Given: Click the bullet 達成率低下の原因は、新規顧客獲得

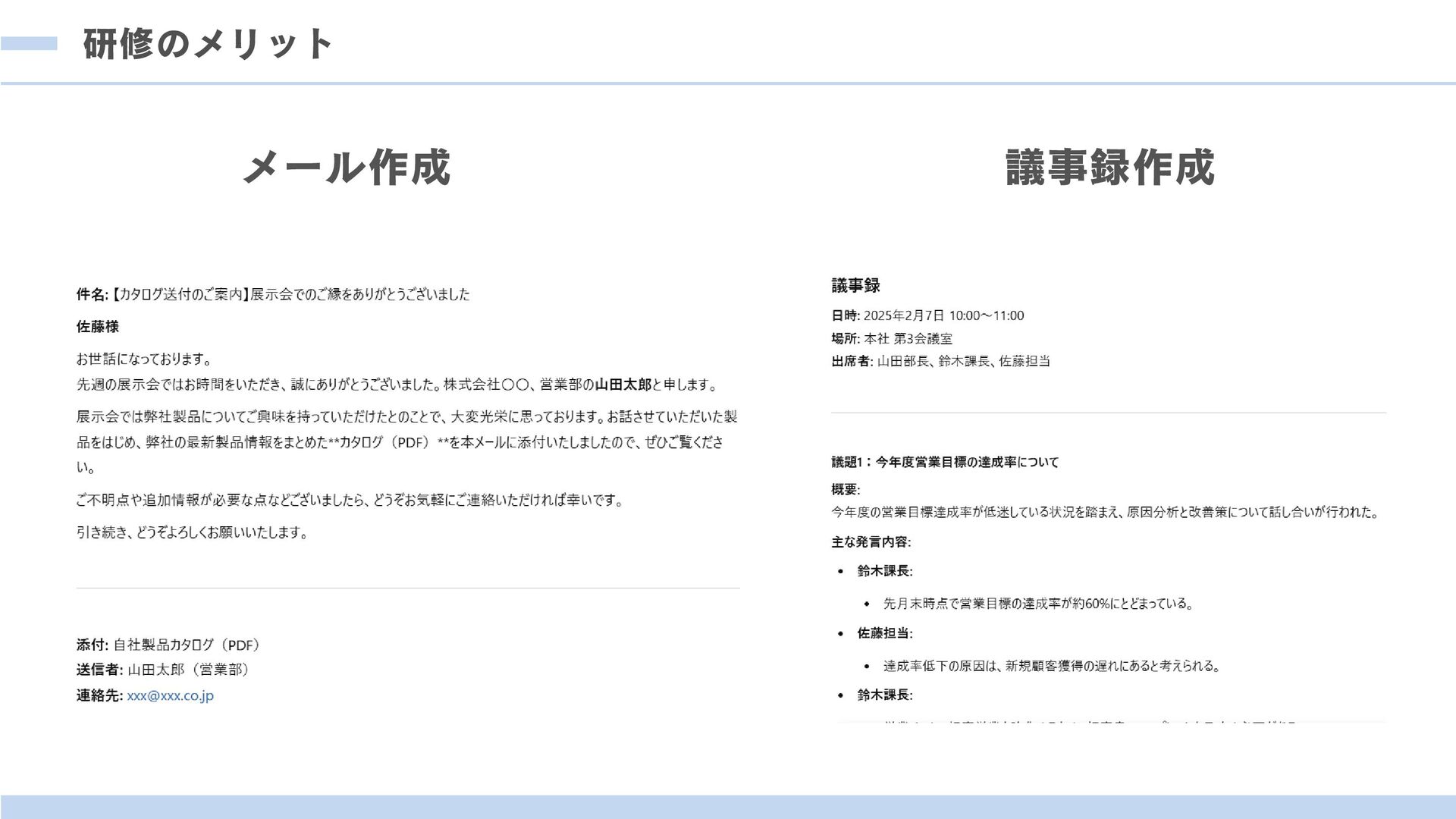Looking at the screenshot, I should pyautogui.click(x=1052, y=666).
